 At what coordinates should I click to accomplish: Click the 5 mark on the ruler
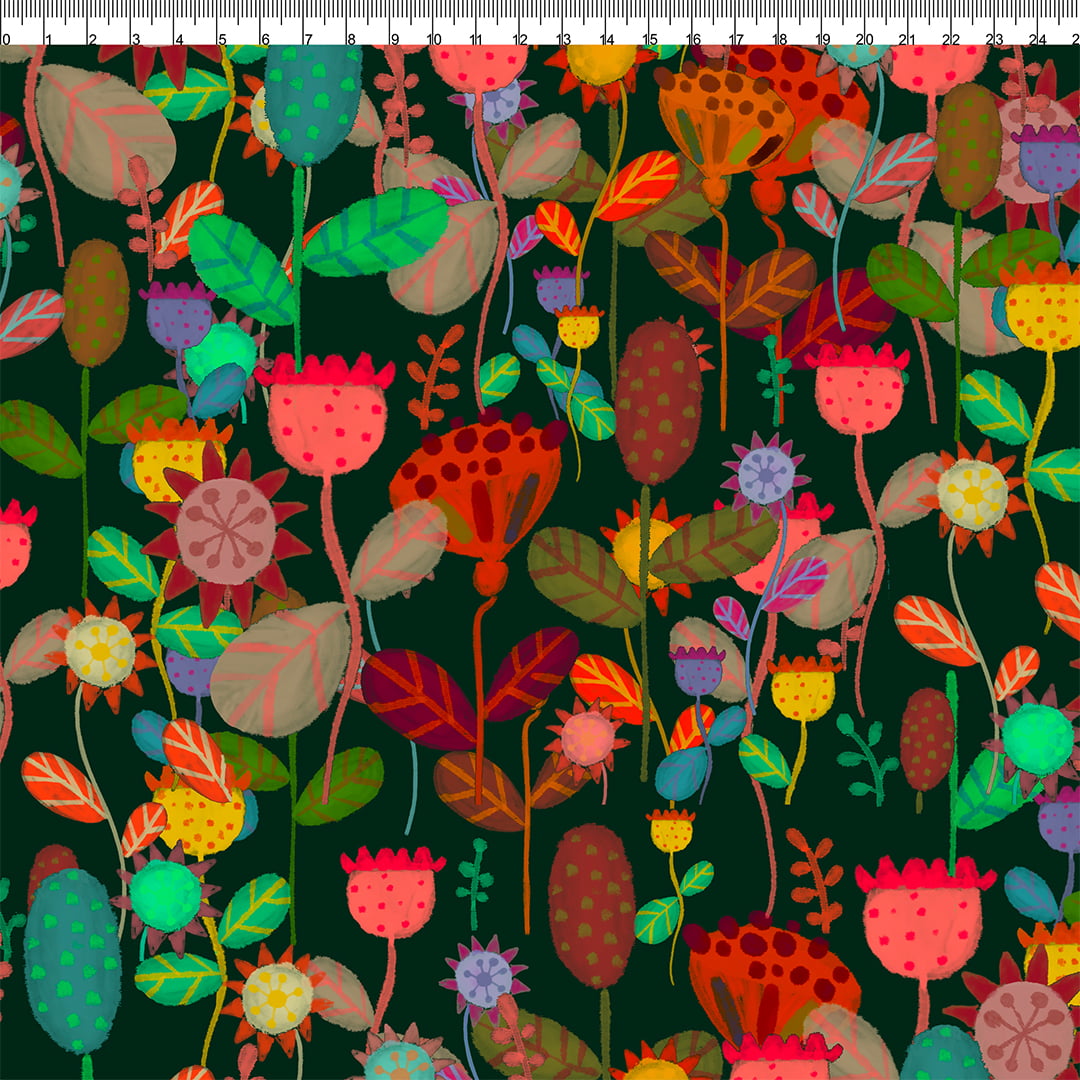tap(221, 39)
